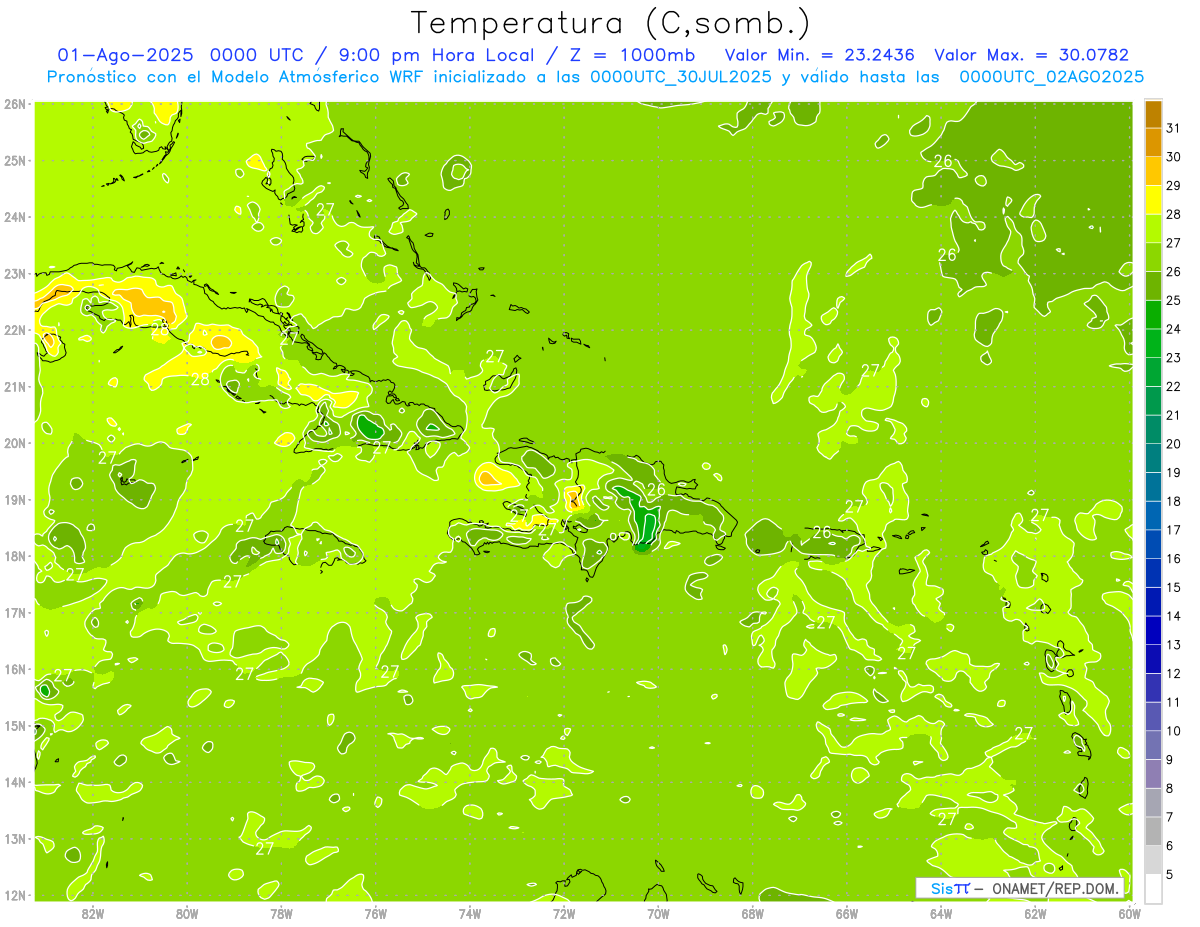Screen dimensions: 1200x927
Task: Click the 78W longitude axis label
Action: [281, 913]
